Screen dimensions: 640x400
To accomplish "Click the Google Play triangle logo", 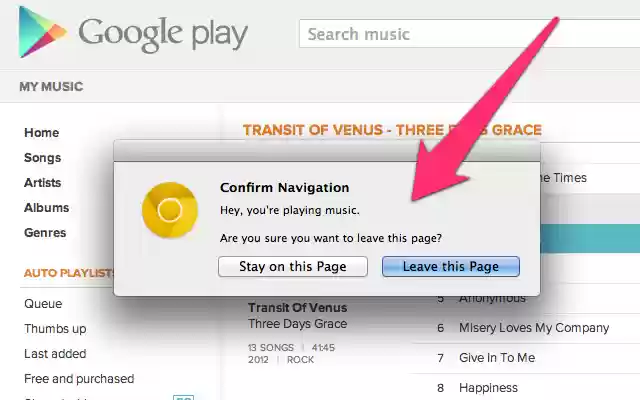I will click(x=42, y=32).
